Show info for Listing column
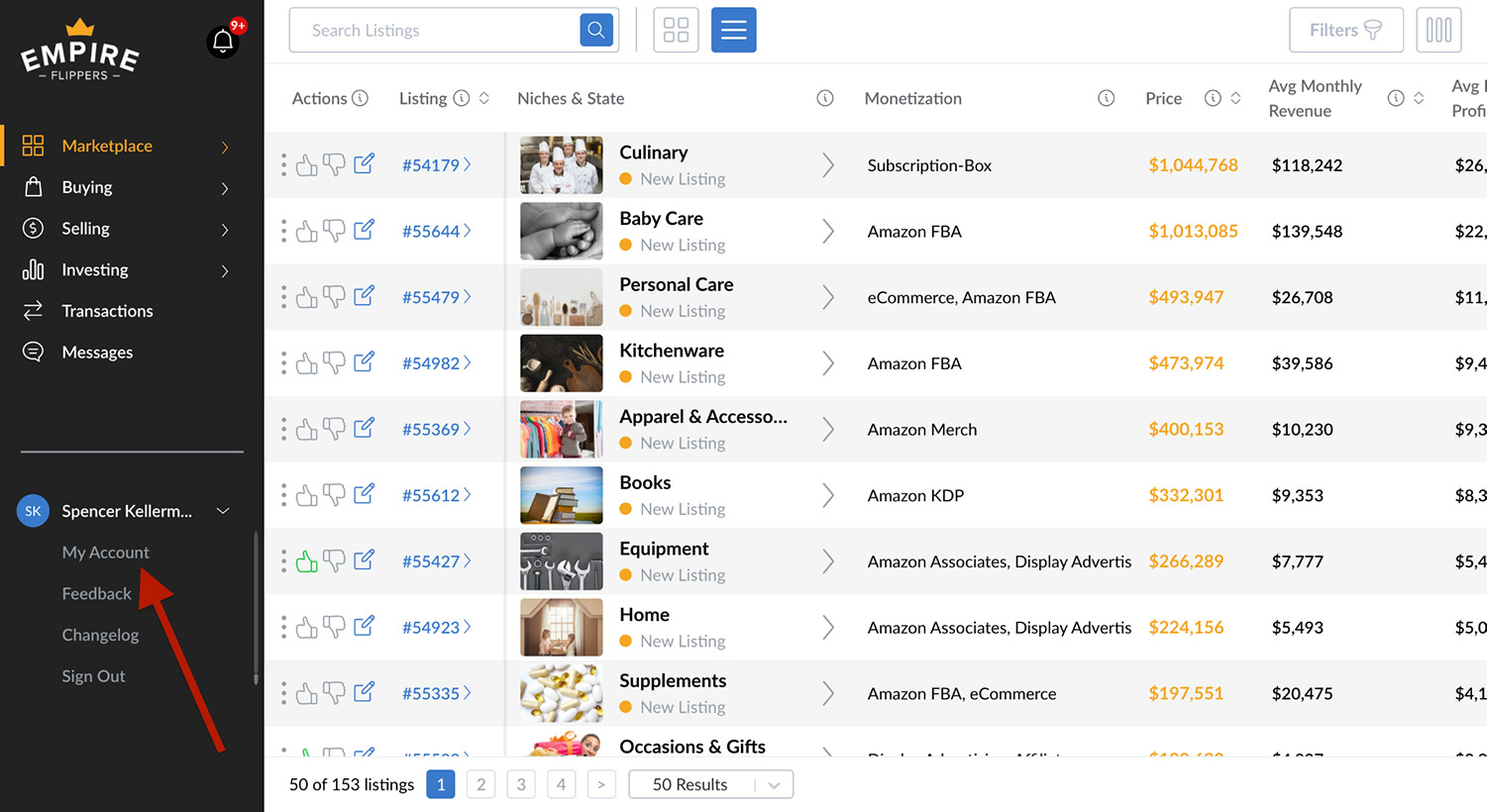This screenshot has width=1487, height=812. pos(462,98)
